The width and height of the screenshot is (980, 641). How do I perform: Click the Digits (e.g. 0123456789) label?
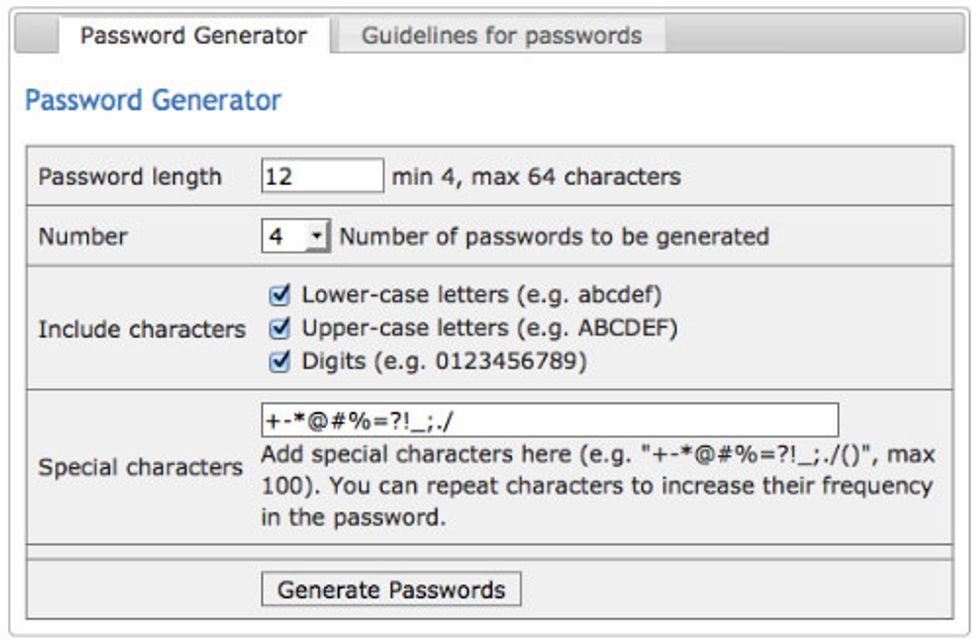point(444,360)
